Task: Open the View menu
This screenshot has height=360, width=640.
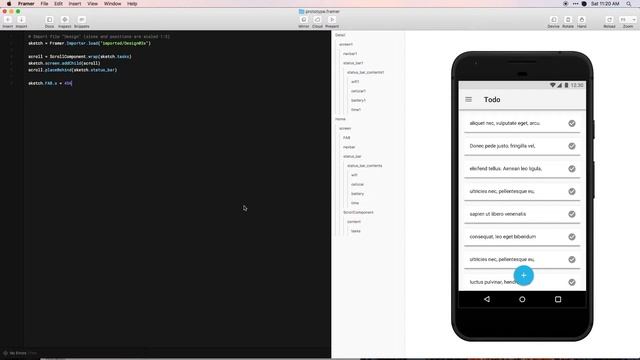Action: [x=92, y=4]
